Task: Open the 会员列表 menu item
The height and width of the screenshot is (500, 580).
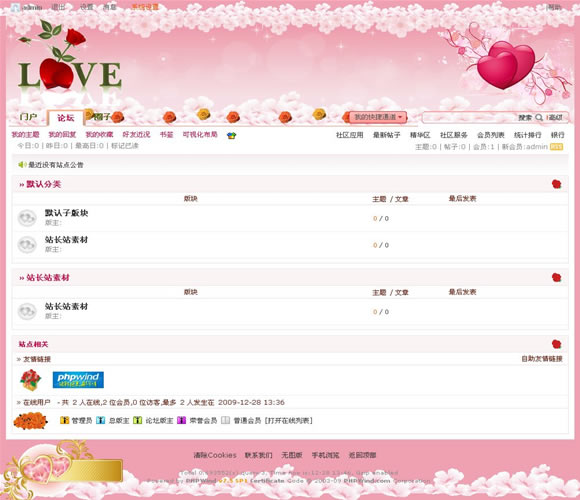Action: pyautogui.click(x=490, y=135)
